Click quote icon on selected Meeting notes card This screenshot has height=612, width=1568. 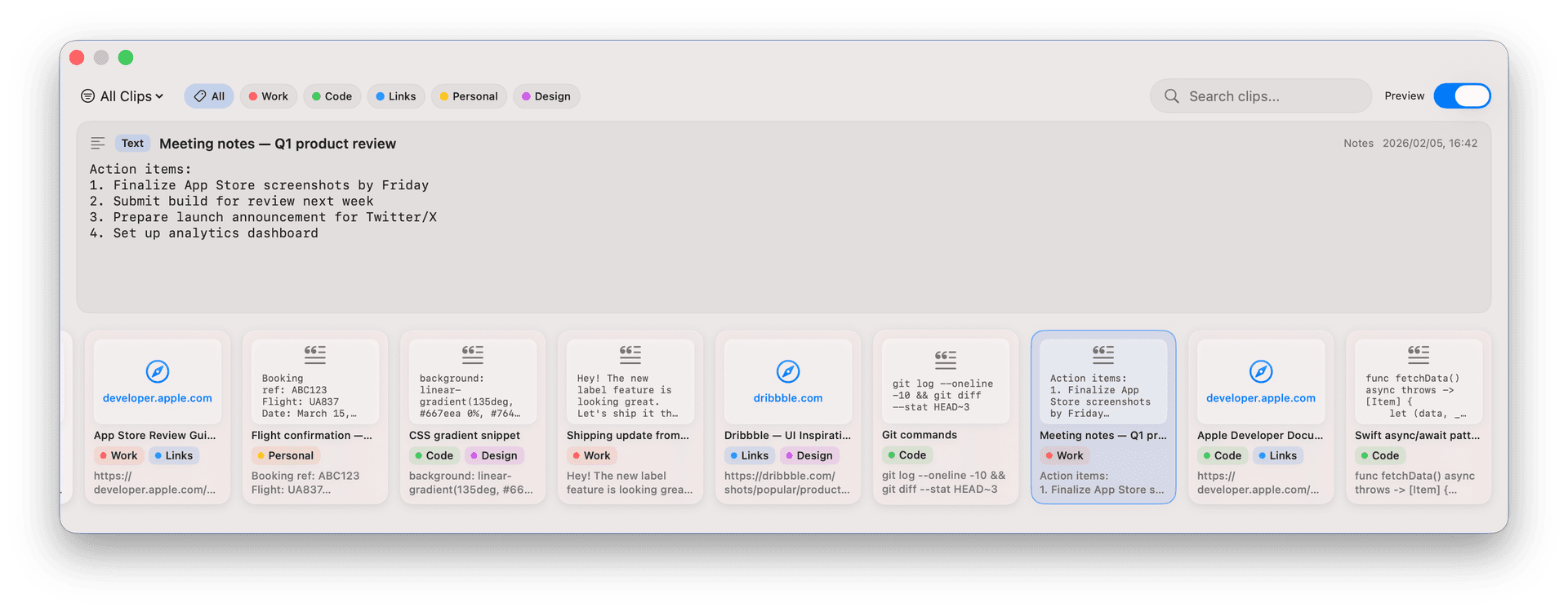[x=1103, y=354]
